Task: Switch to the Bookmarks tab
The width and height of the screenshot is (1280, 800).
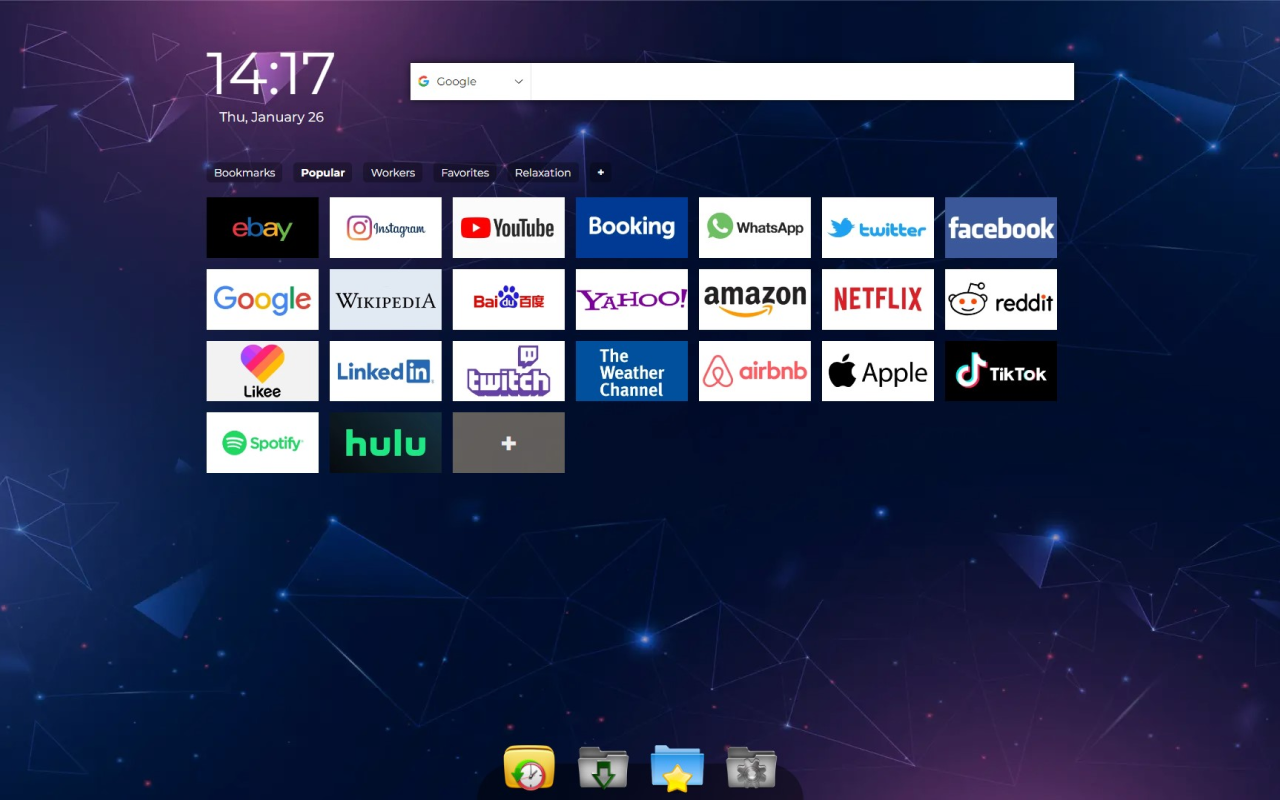Action: coord(244,173)
